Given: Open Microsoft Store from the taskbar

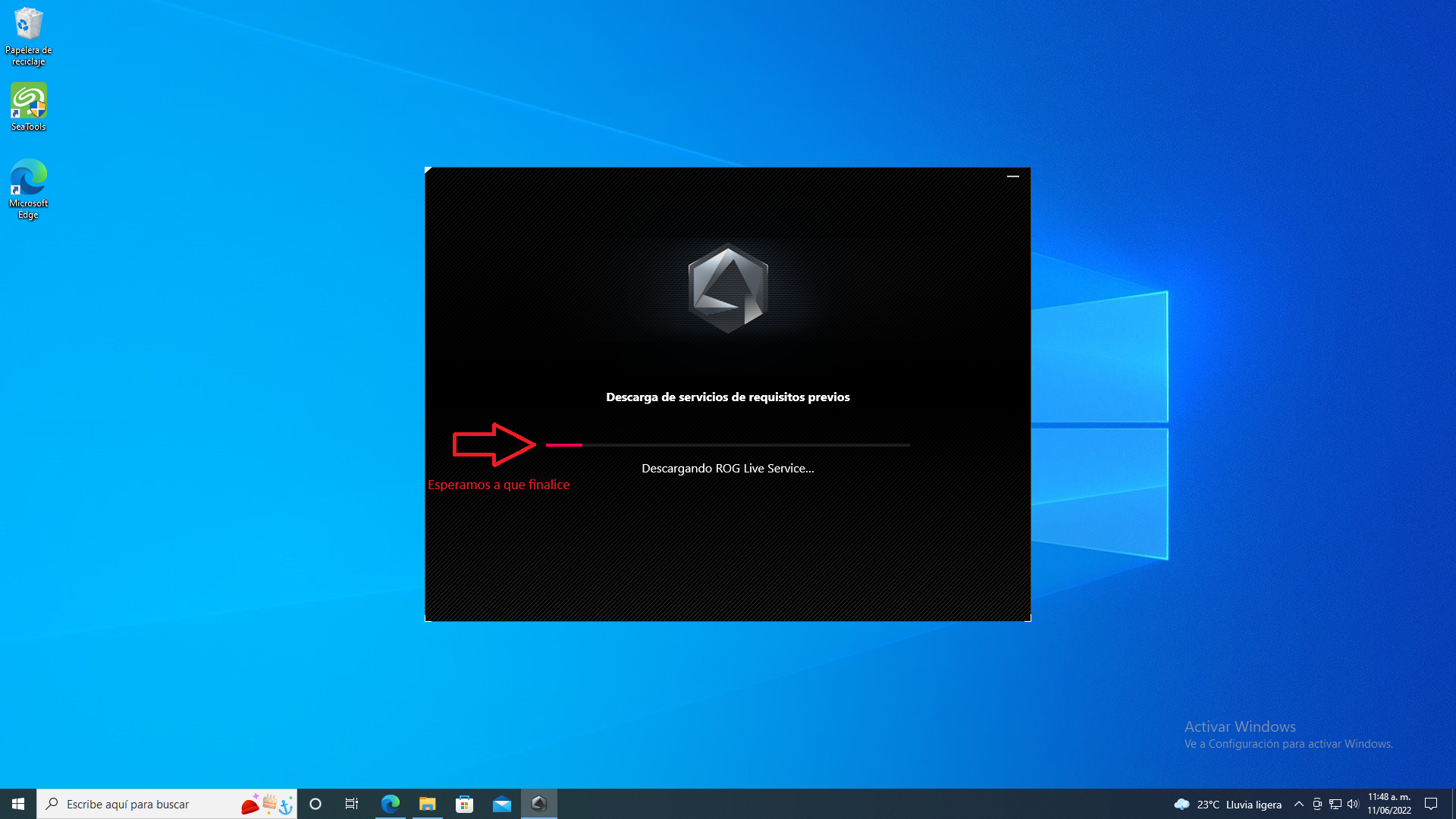Looking at the screenshot, I should pos(465,804).
